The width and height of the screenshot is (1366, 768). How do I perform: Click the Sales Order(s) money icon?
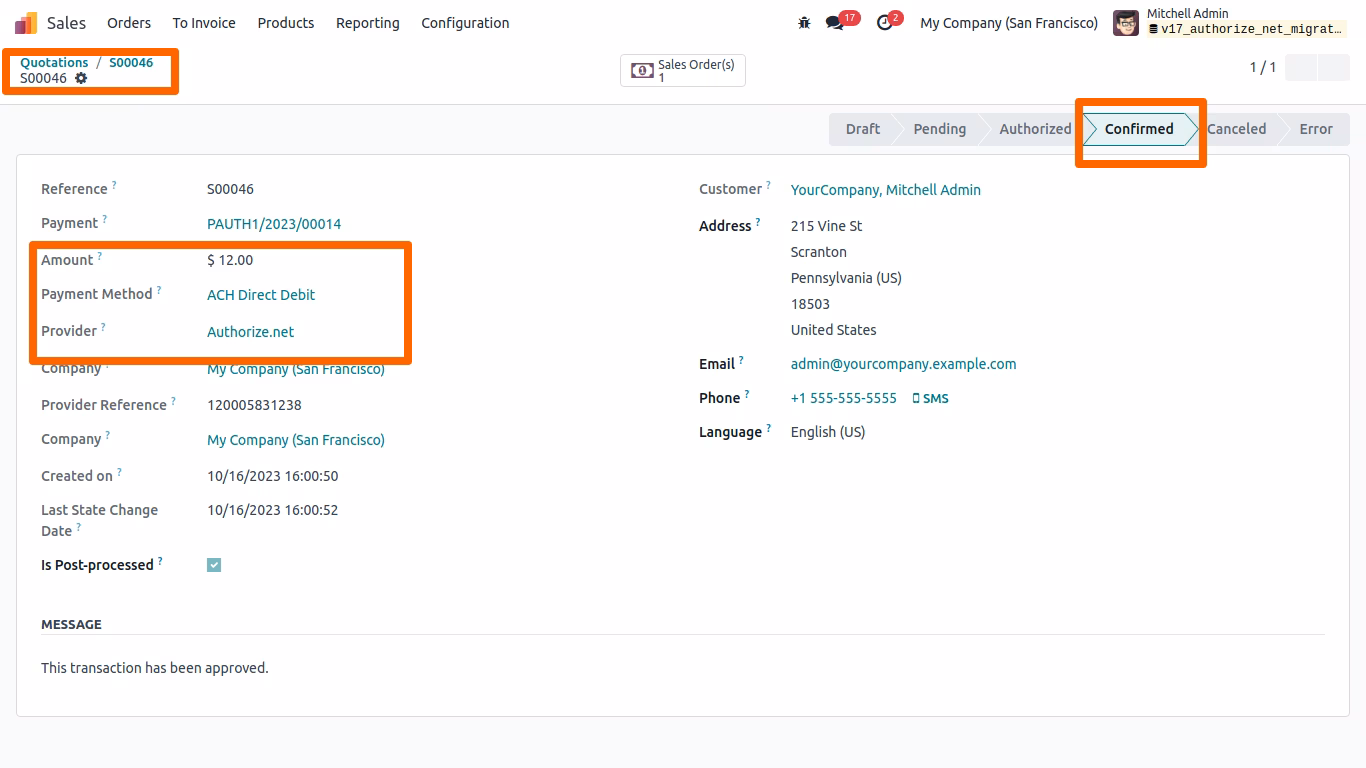pos(642,71)
